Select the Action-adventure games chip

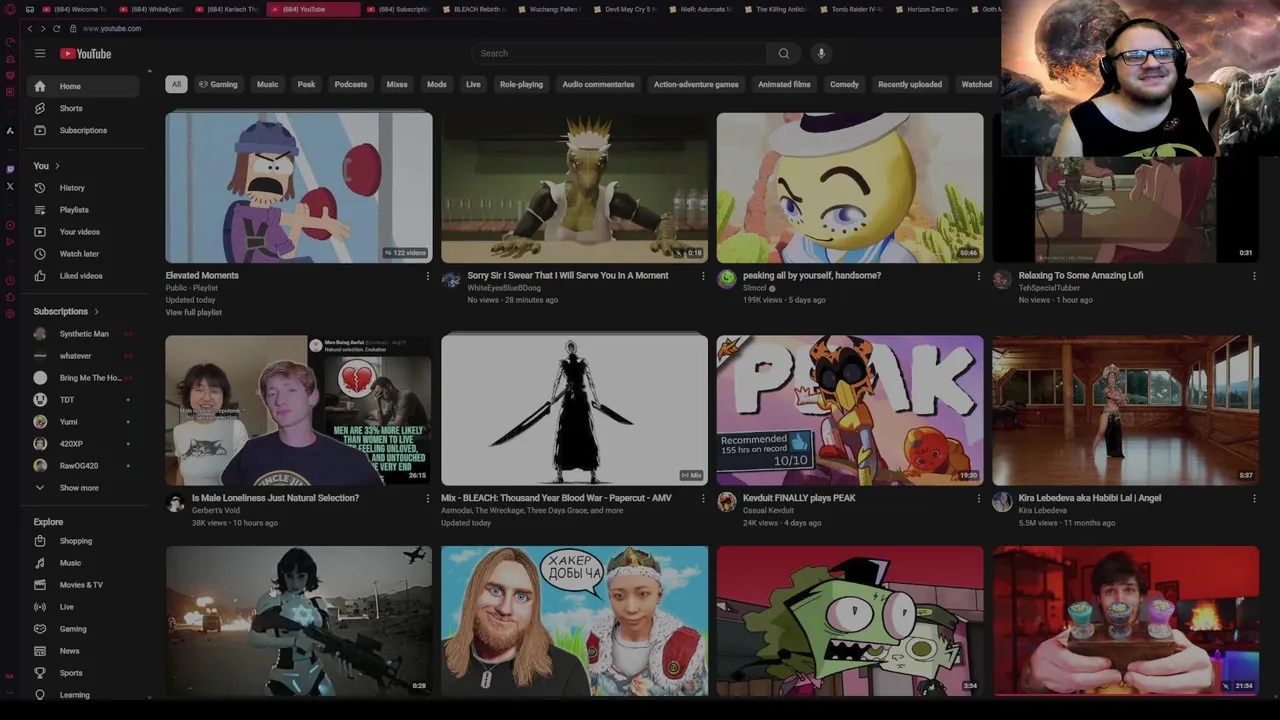point(696,84)
